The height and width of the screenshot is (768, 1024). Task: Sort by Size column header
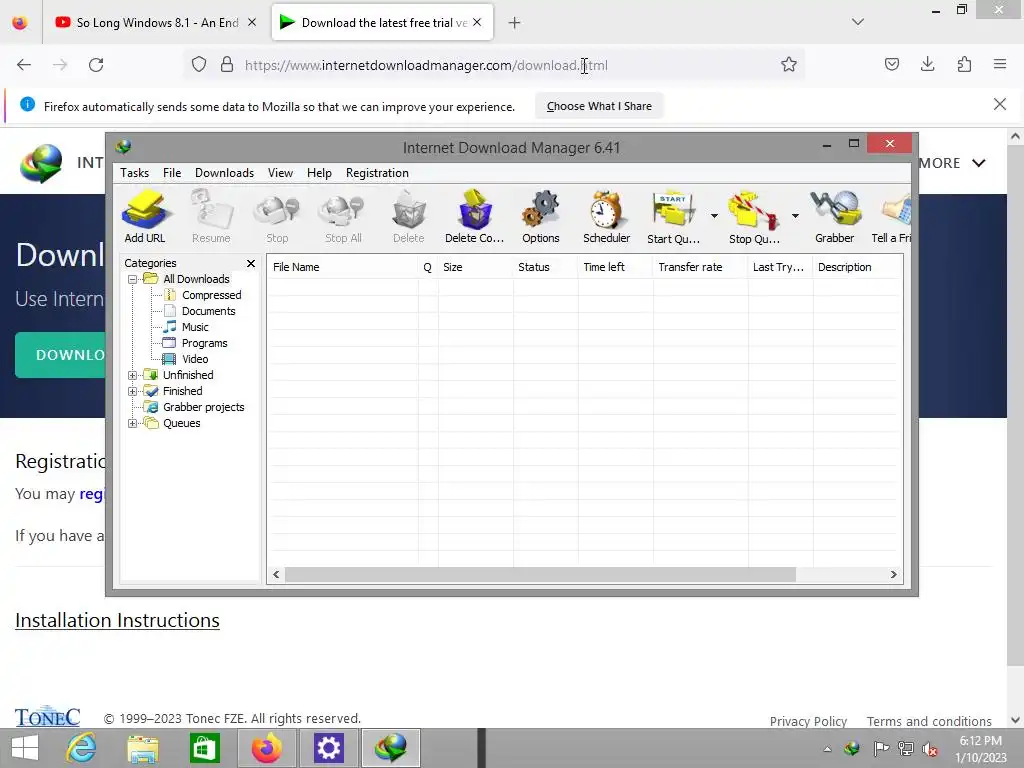475,267
